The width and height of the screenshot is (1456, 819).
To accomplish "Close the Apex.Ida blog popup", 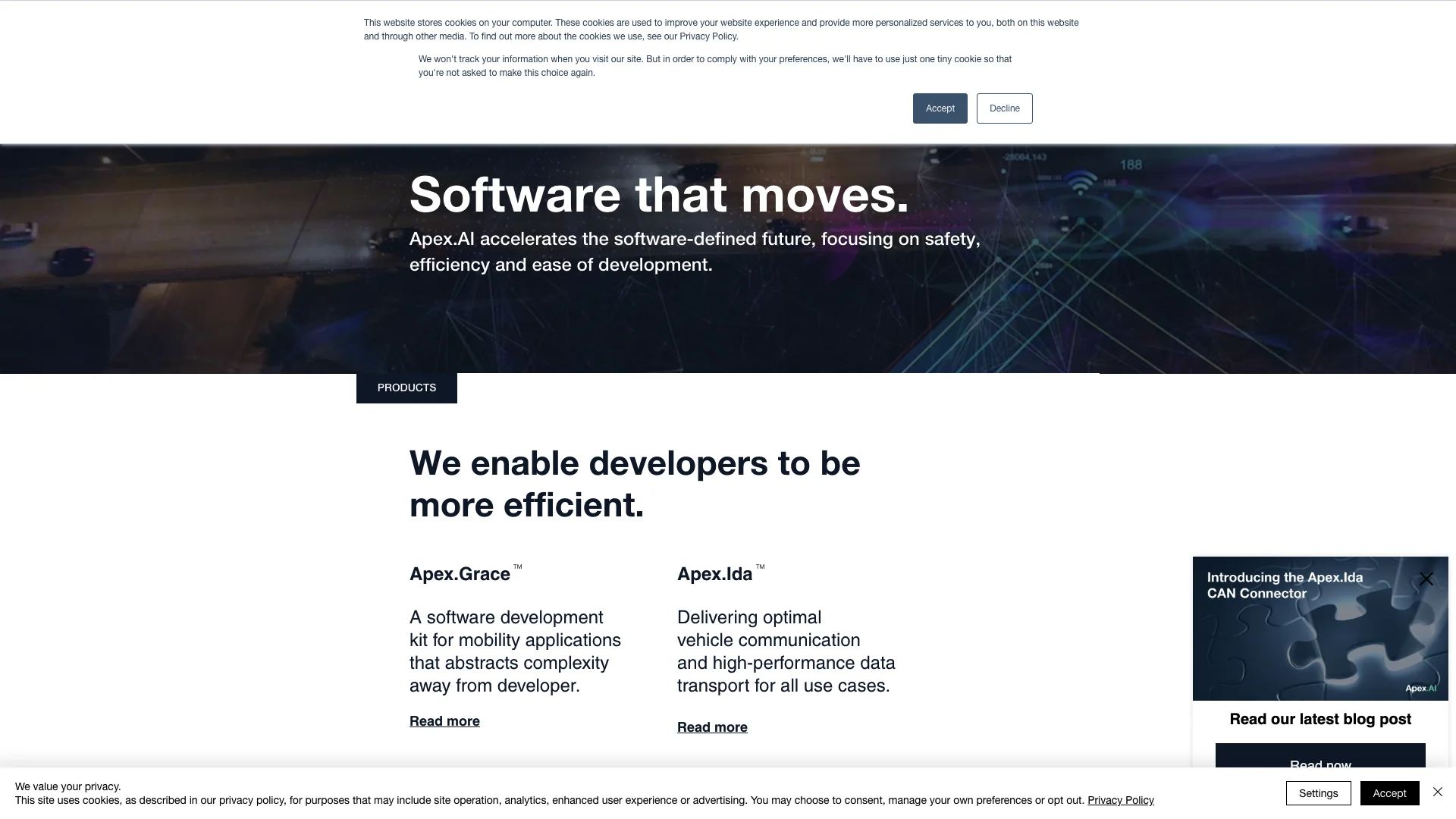I will click(x=1426, y=579).
